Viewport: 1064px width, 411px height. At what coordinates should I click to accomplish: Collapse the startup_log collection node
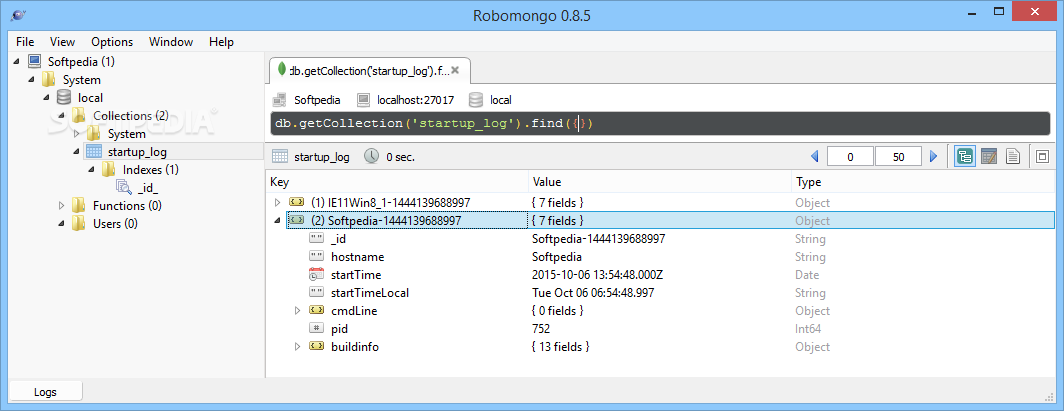tap(76, 151)
